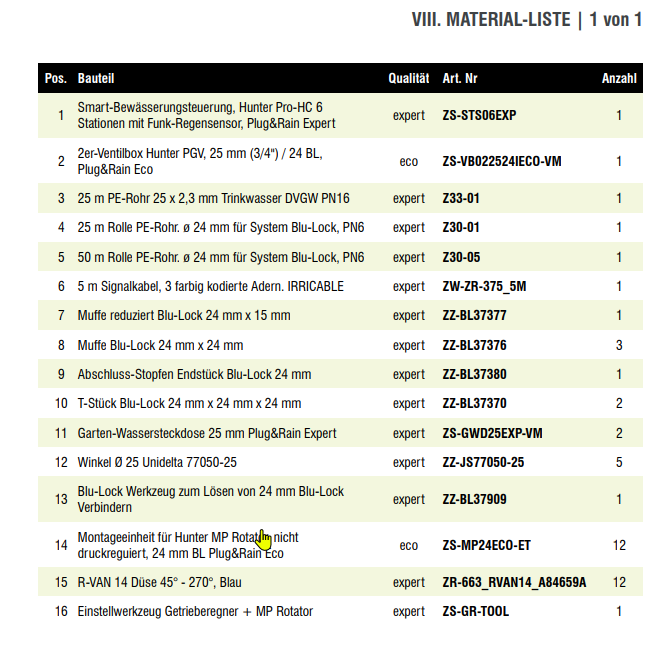Click article number ZZ-BL37377

coord(474,316)
